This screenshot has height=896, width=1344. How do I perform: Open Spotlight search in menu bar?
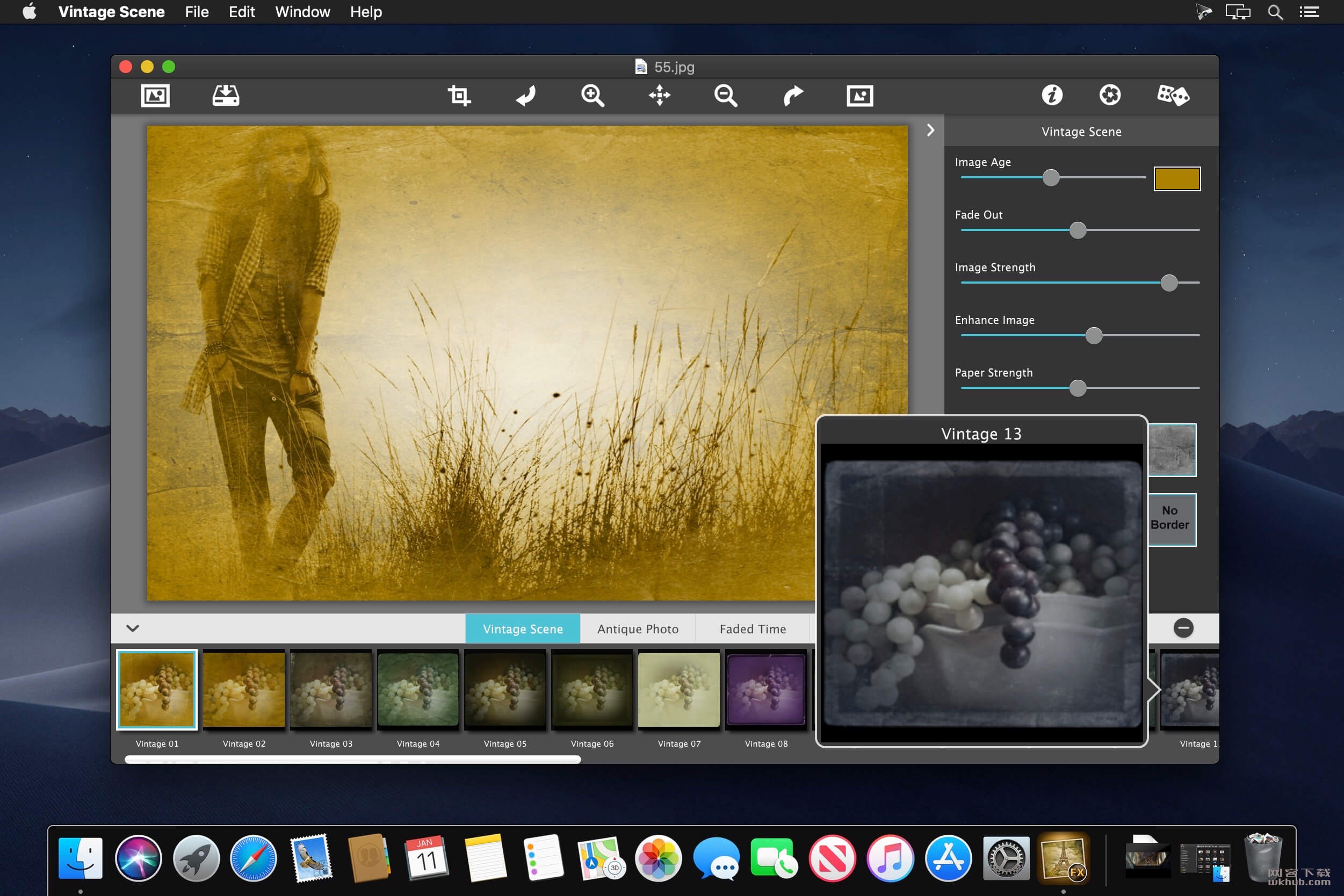click(x=1275, y=12)
